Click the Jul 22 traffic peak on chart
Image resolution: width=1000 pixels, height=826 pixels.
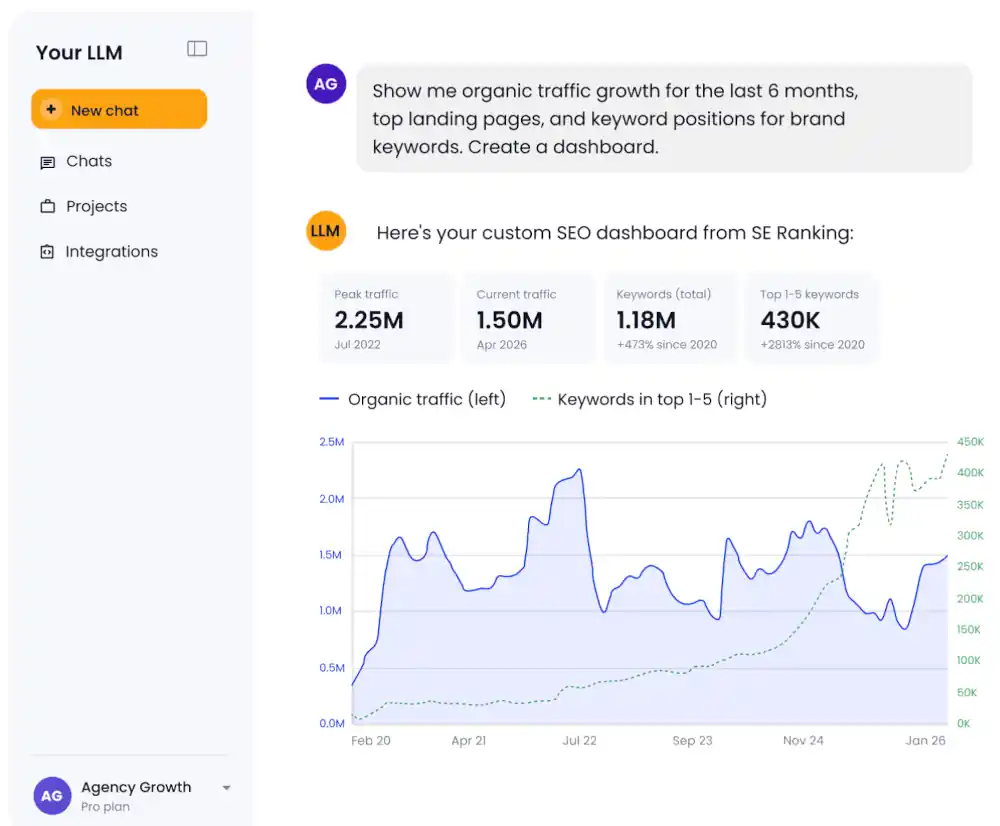pyautogui.click(x=579, y=471)
